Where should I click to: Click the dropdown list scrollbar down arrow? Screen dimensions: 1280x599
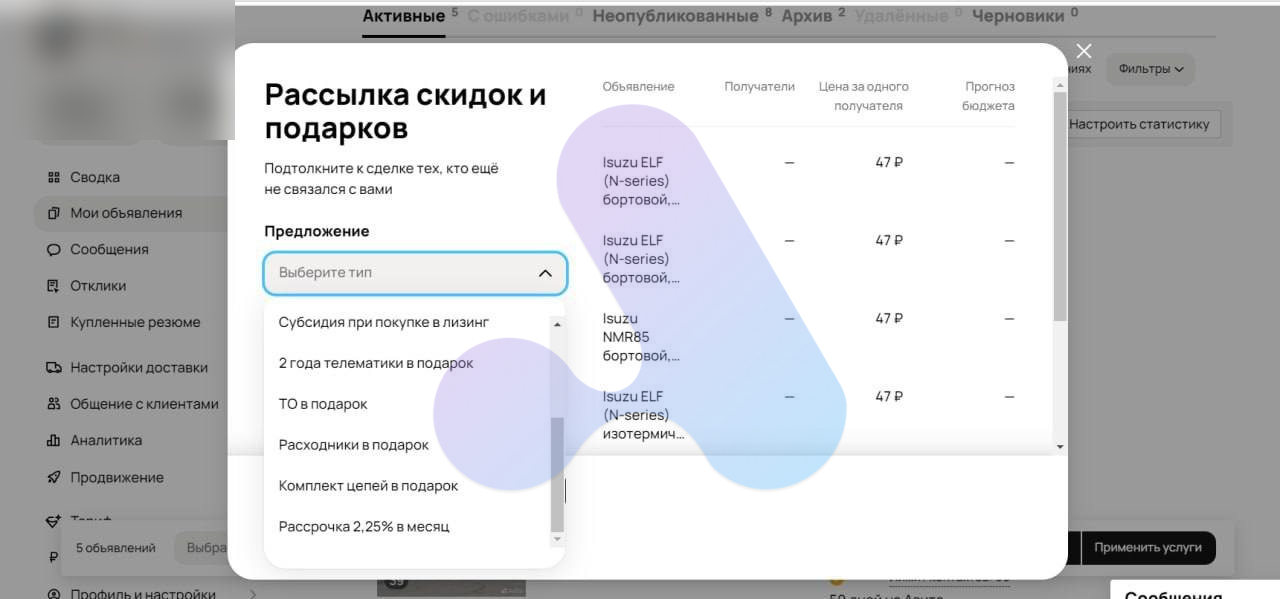point(558,539)
